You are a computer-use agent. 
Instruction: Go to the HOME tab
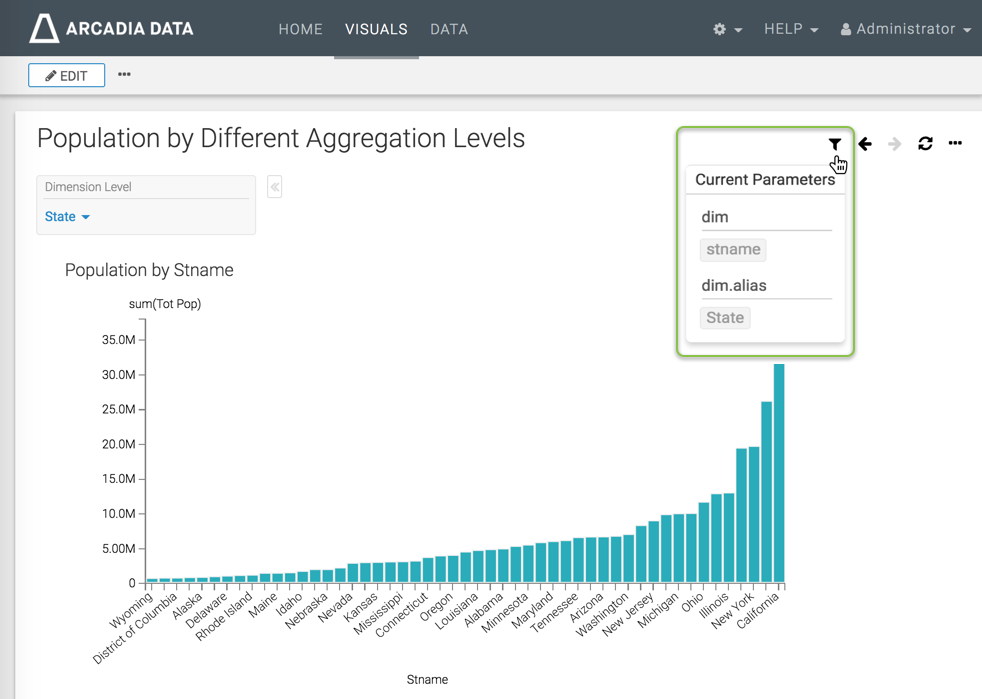(300, 29)
